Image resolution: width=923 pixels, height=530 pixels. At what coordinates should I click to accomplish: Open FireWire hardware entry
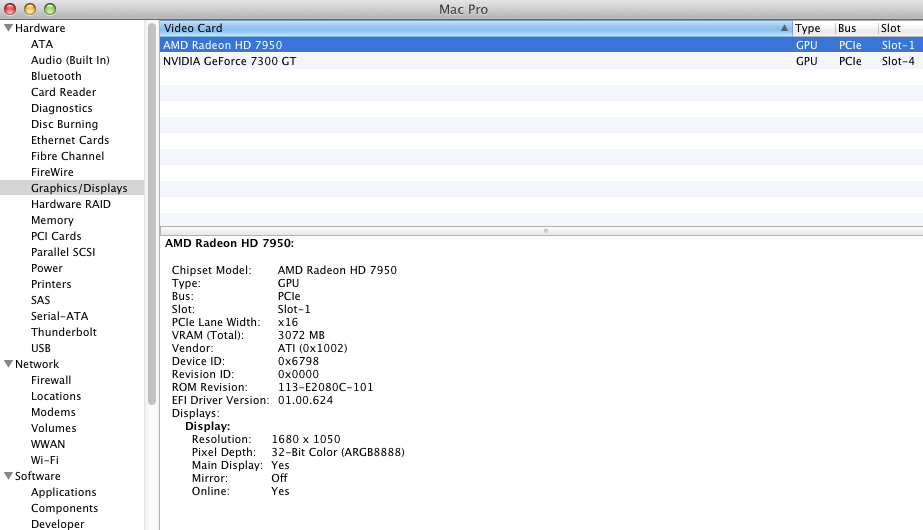point(52,172)
